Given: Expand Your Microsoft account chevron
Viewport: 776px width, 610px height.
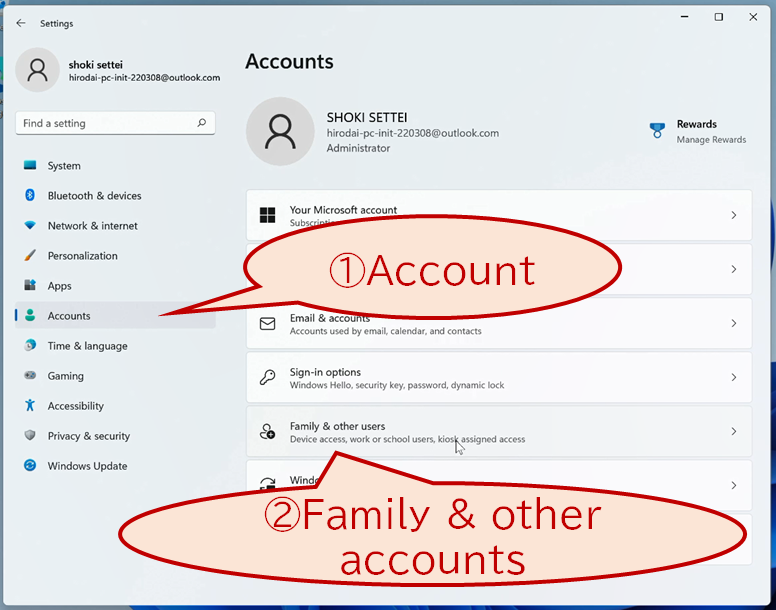Looking at the screenshot, I should [x=734, y=215].
